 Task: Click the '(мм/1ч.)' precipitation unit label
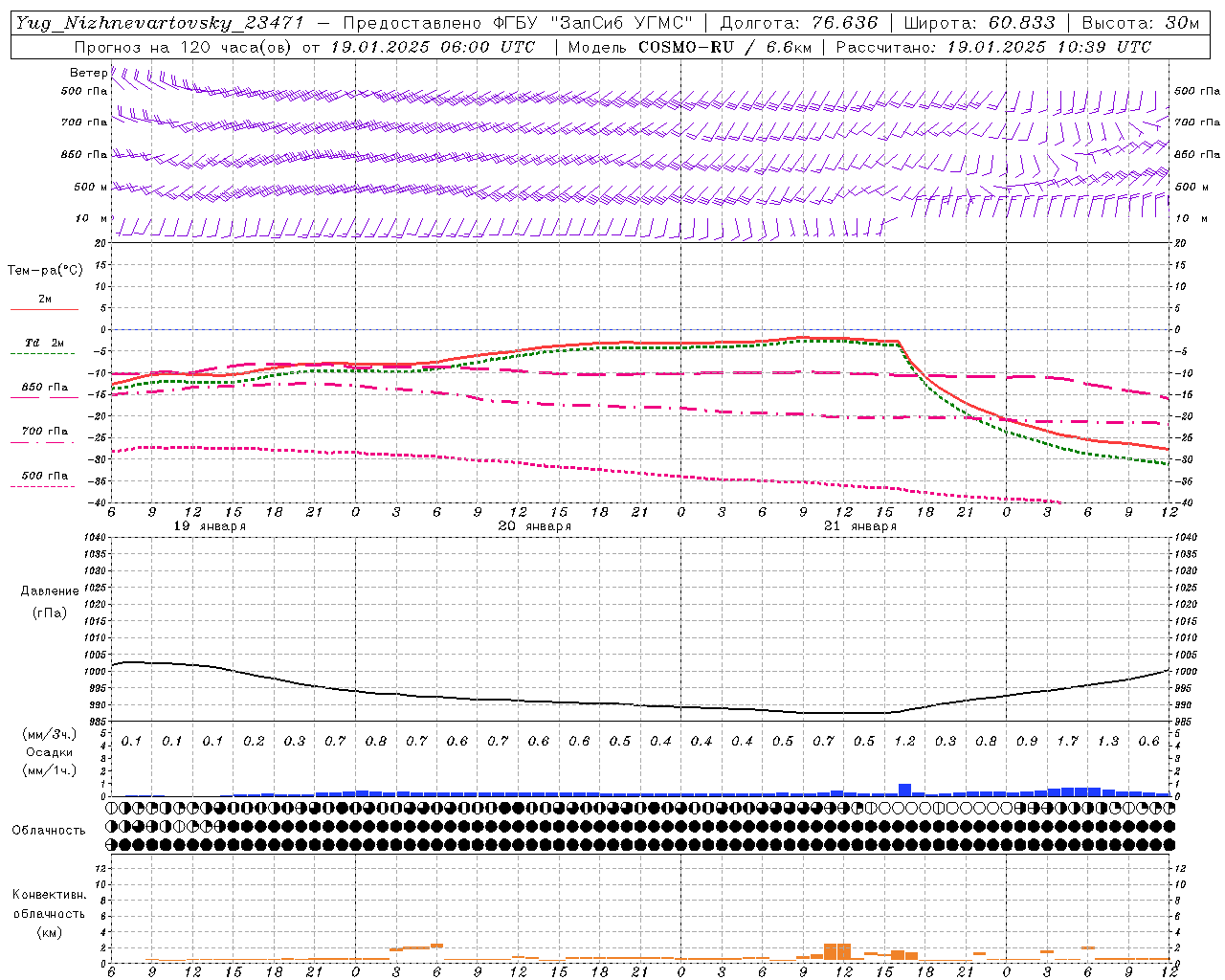tap(50, 770)
